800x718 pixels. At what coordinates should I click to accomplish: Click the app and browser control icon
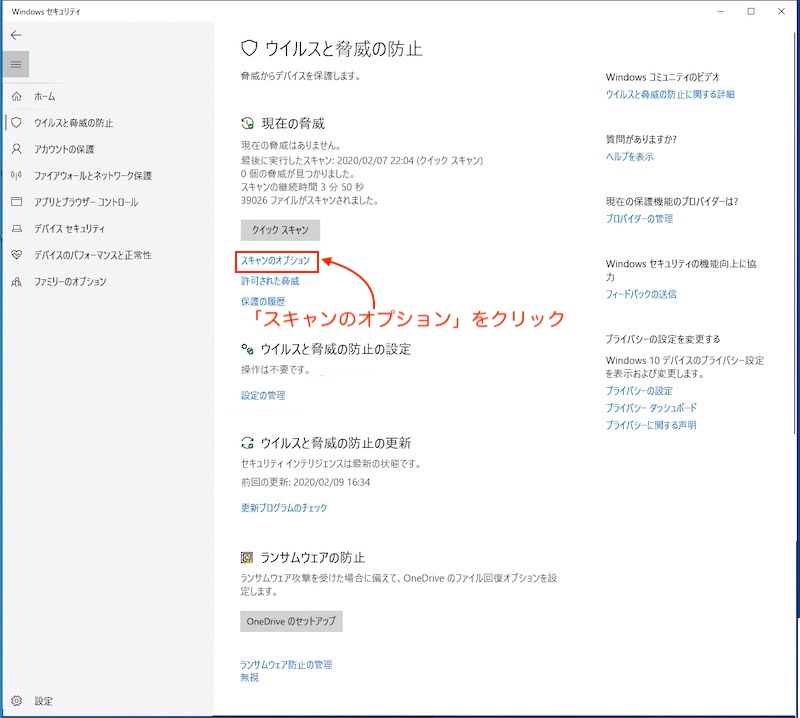click(x=17, y=202)
